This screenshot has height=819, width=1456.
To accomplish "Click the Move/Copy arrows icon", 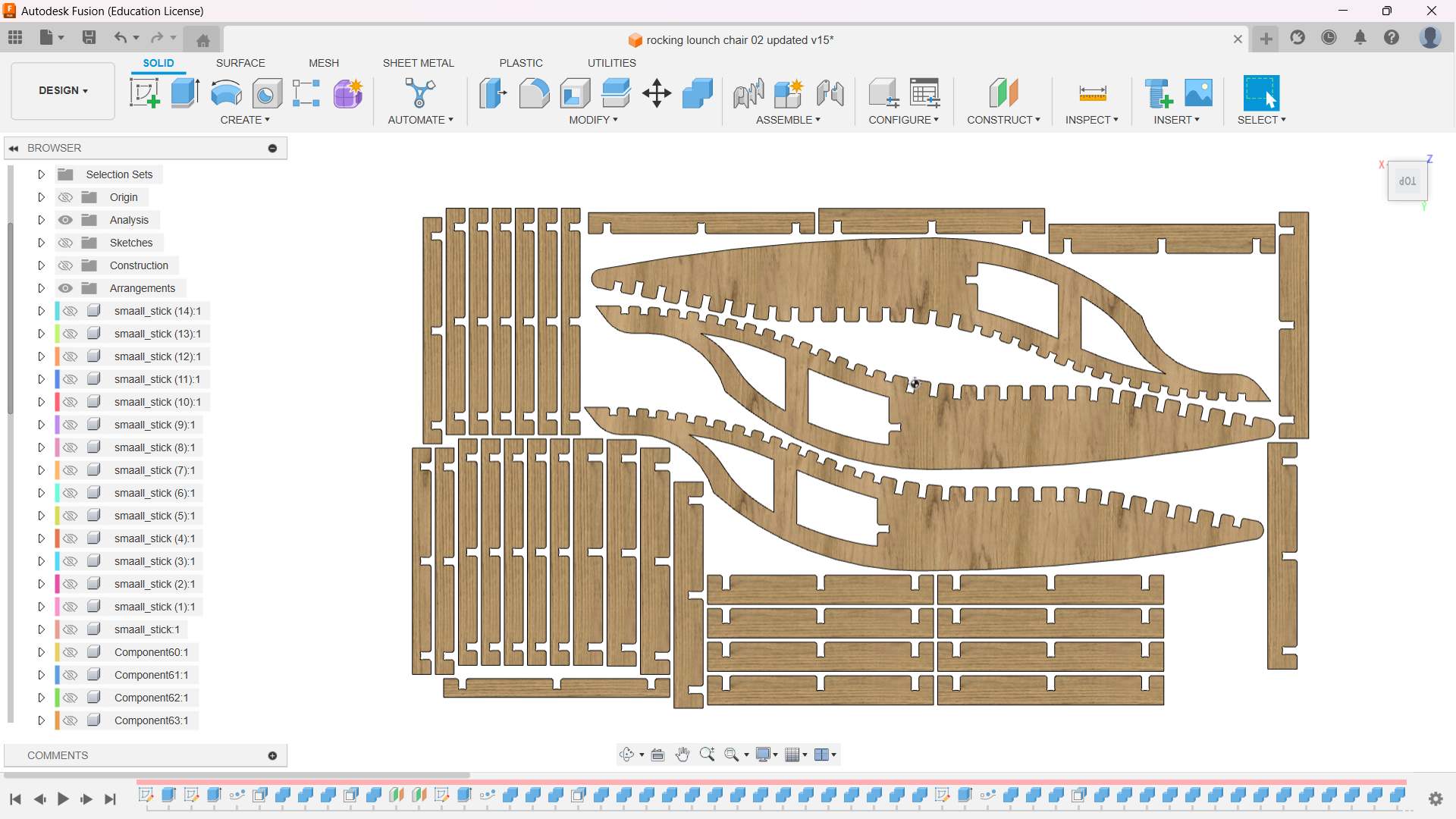I will pyautogui.click(x=656, y=93).
